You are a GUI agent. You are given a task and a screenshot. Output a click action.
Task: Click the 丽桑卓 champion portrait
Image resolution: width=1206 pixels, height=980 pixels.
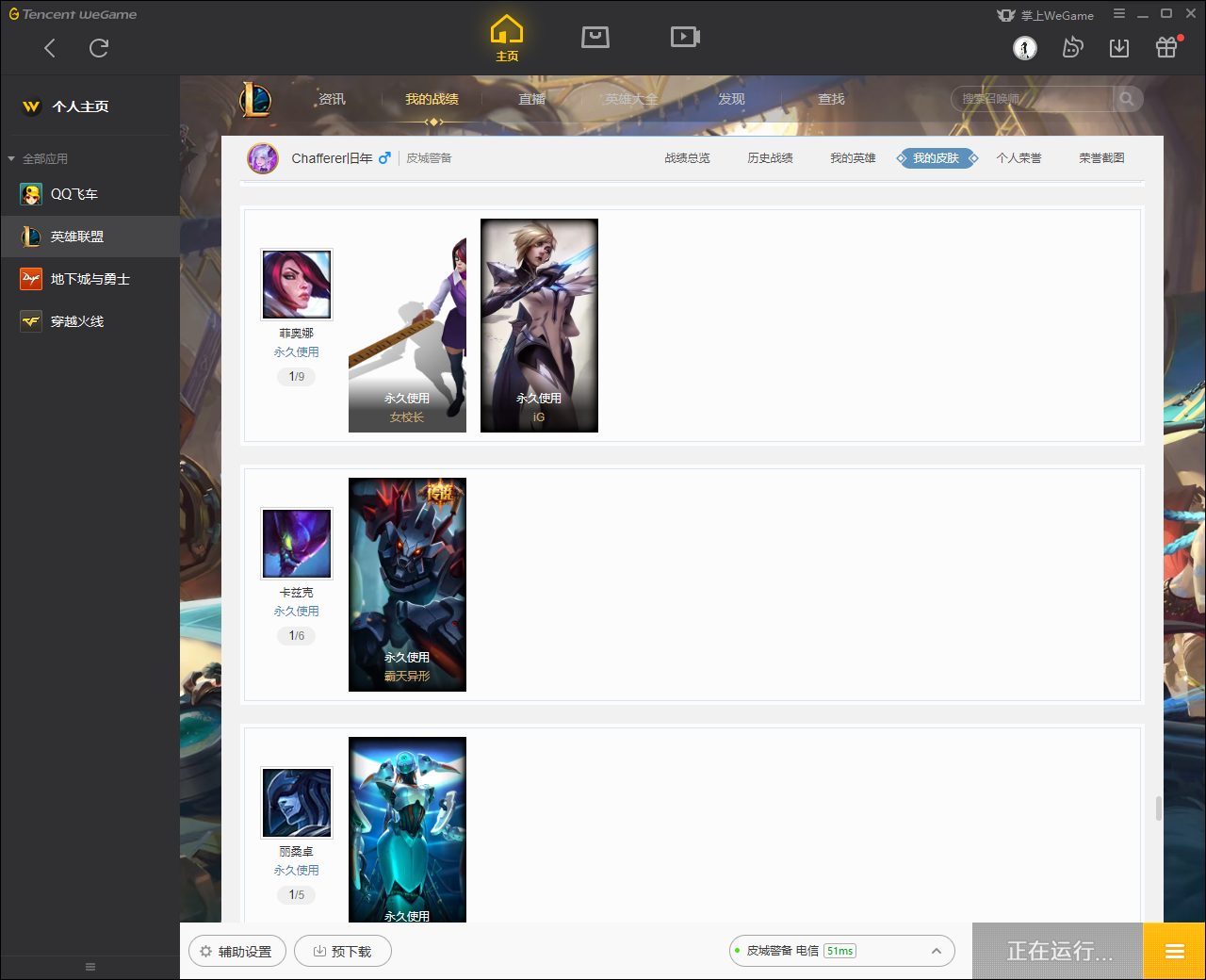[297, 803]
